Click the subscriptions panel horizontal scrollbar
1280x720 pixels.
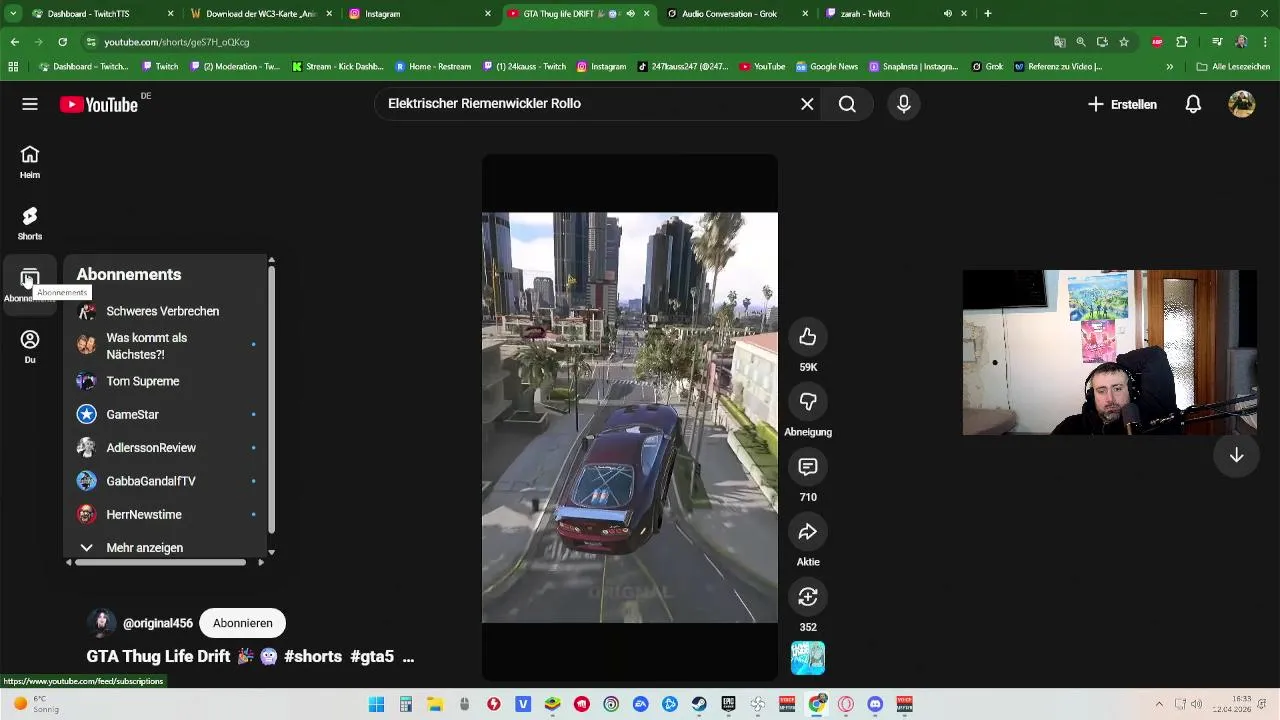[160, 562]
